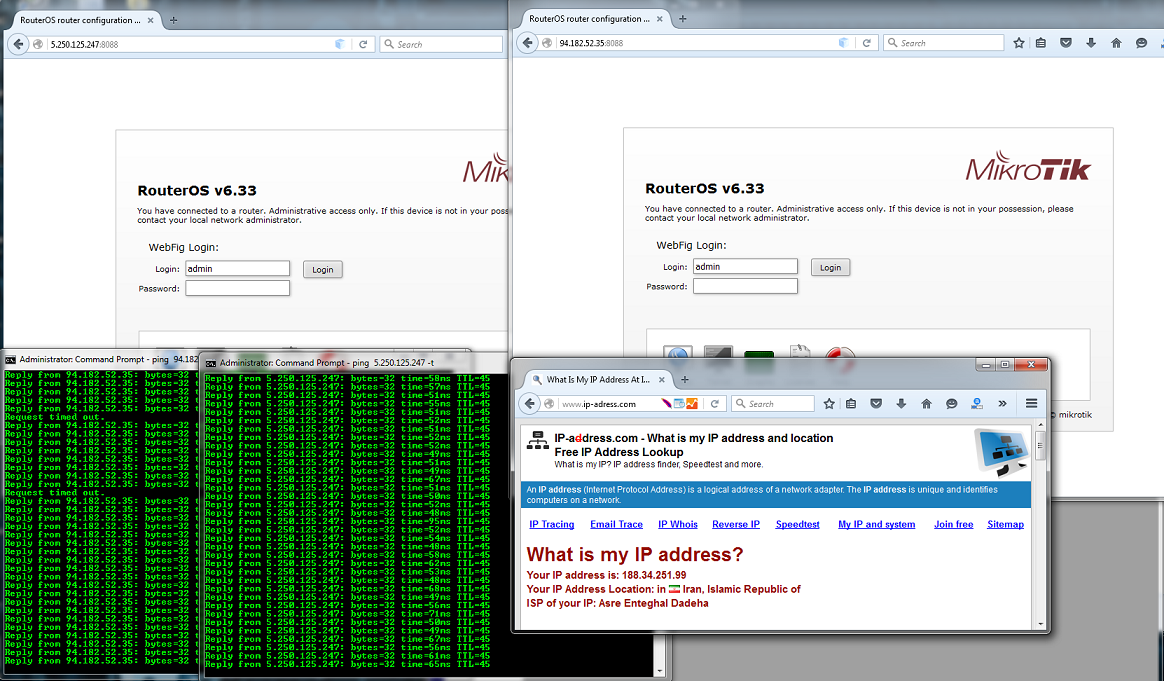Save 94.182.52.35 page to Pocket
1164x681 pixels.
(x=1066, y=43)
